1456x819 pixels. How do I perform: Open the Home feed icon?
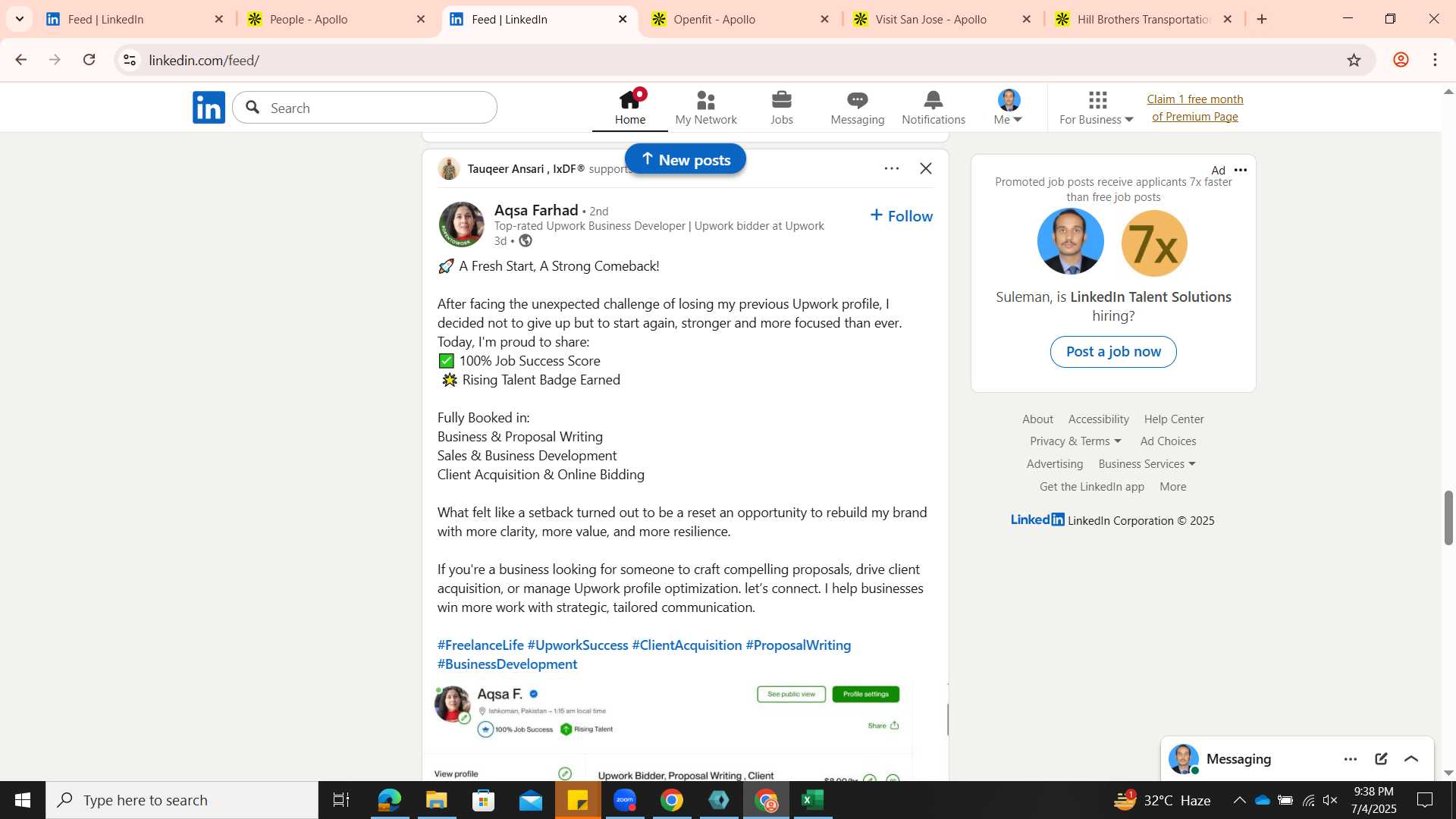click(629, 107)
